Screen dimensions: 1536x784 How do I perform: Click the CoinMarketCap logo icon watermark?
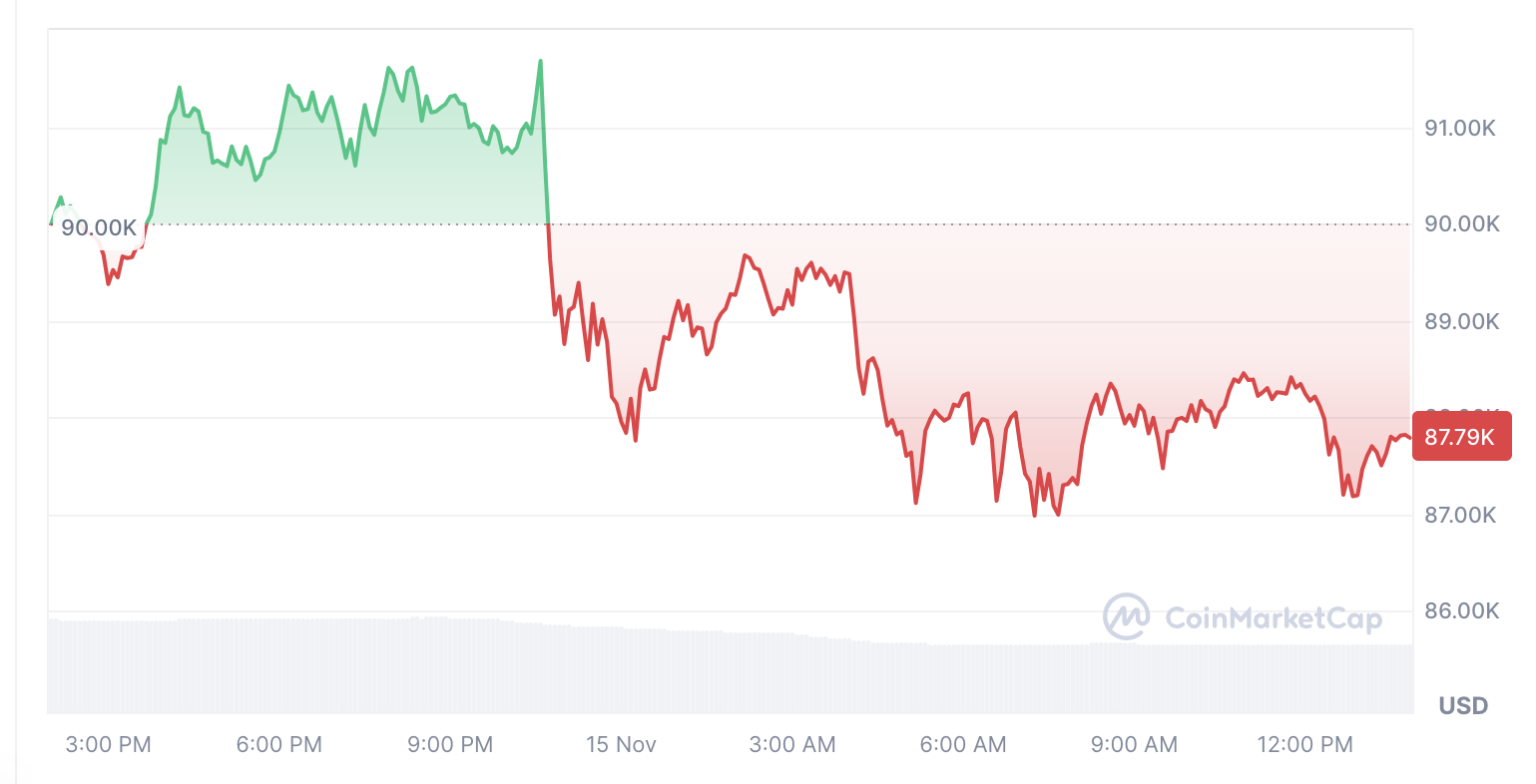coord(1126,616)
